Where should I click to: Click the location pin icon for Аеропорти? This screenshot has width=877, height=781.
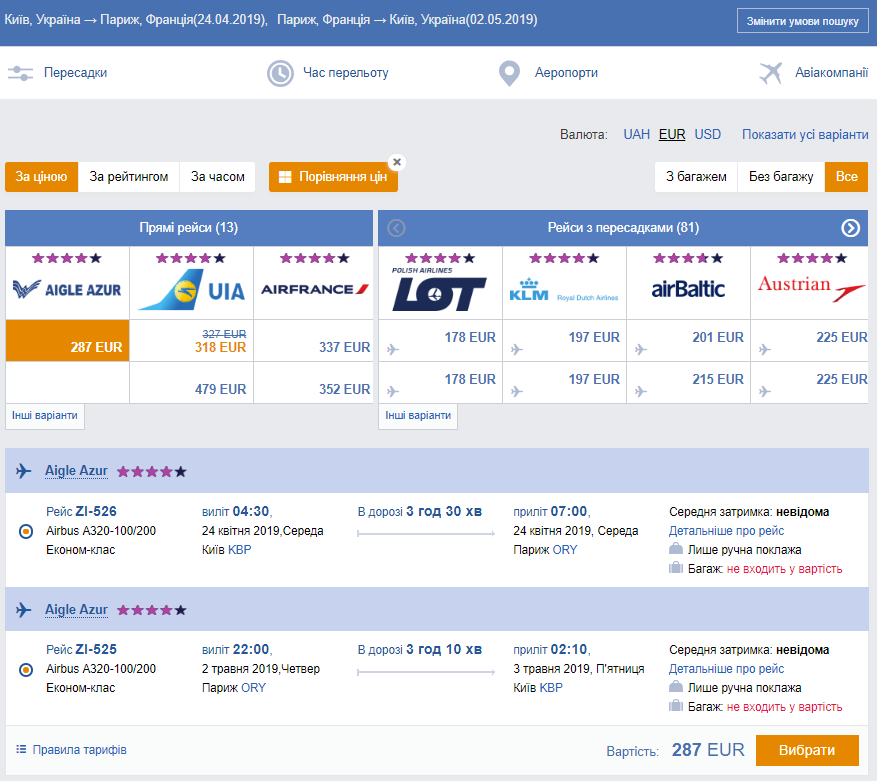click(x=509, y=73)
